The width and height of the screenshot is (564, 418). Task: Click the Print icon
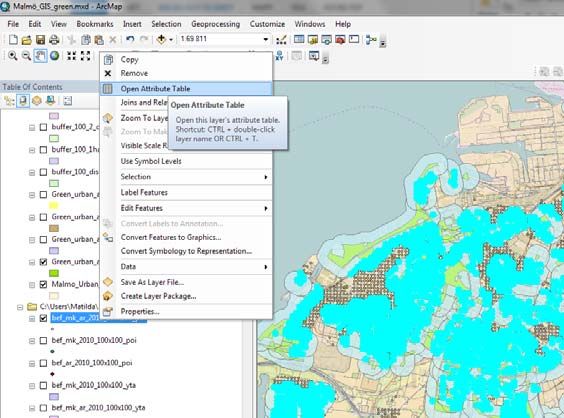(x=54, y=40)
